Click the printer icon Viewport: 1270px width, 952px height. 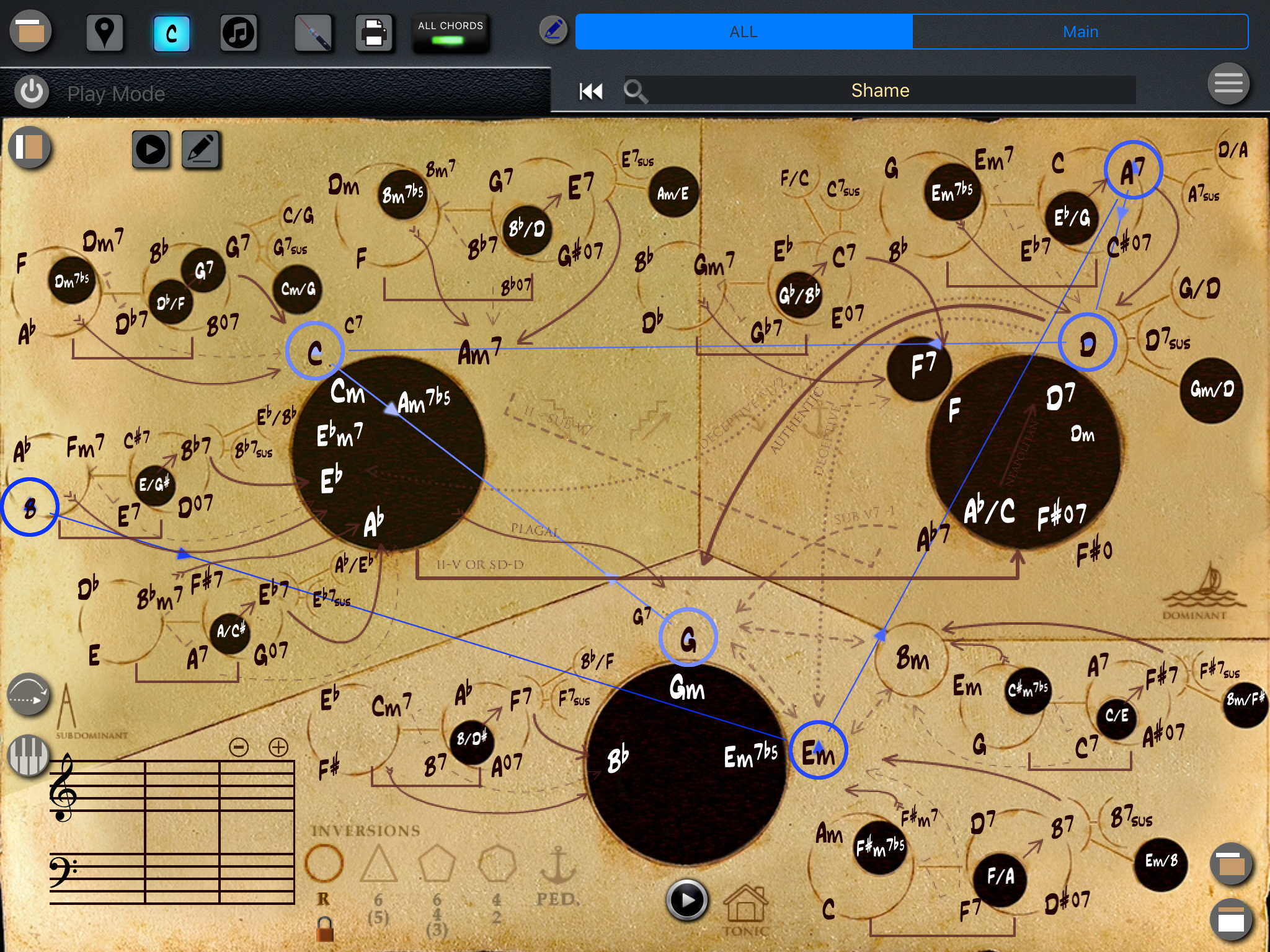(x=373, y=33)
